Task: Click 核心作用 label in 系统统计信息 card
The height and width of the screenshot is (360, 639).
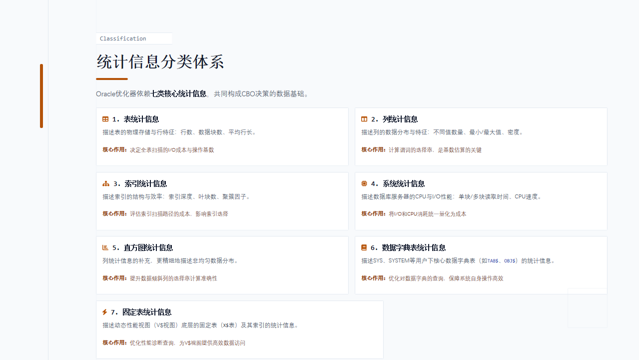Action: 373,214
